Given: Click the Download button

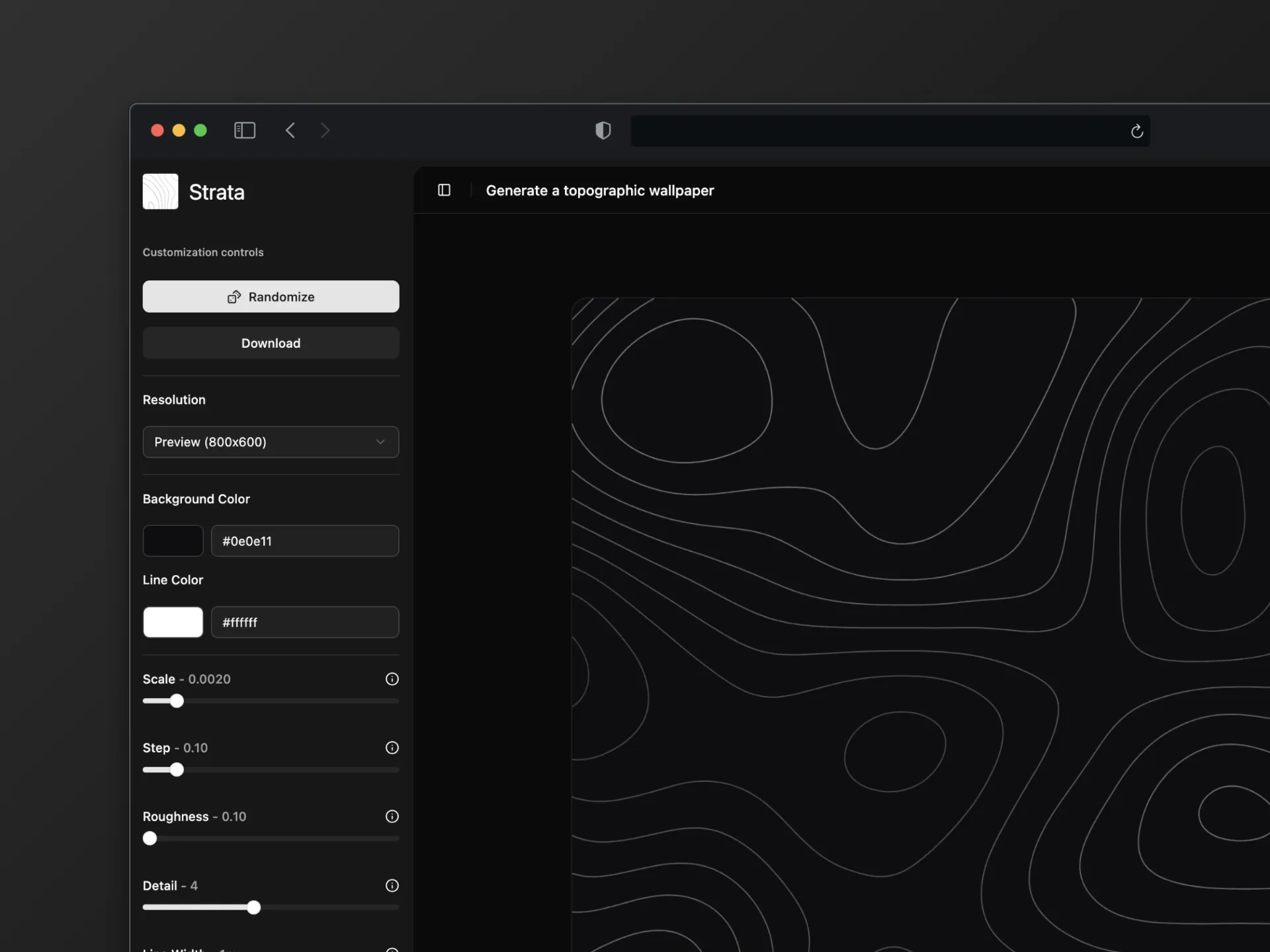Looking at the screenshot, I should click(x=271, y=343).
